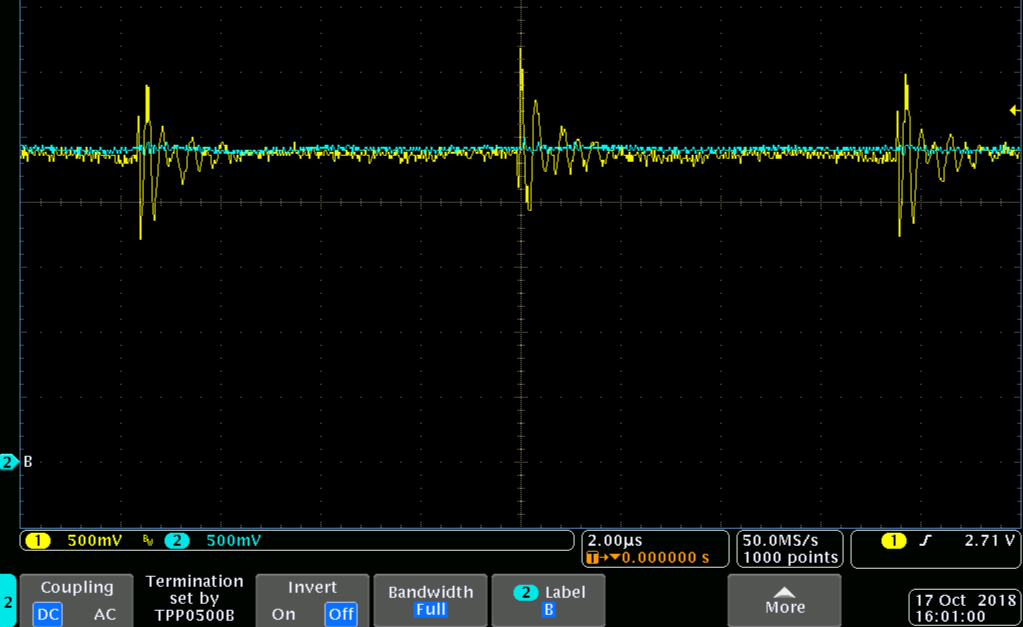Select AC coupling option

(104, 614)
